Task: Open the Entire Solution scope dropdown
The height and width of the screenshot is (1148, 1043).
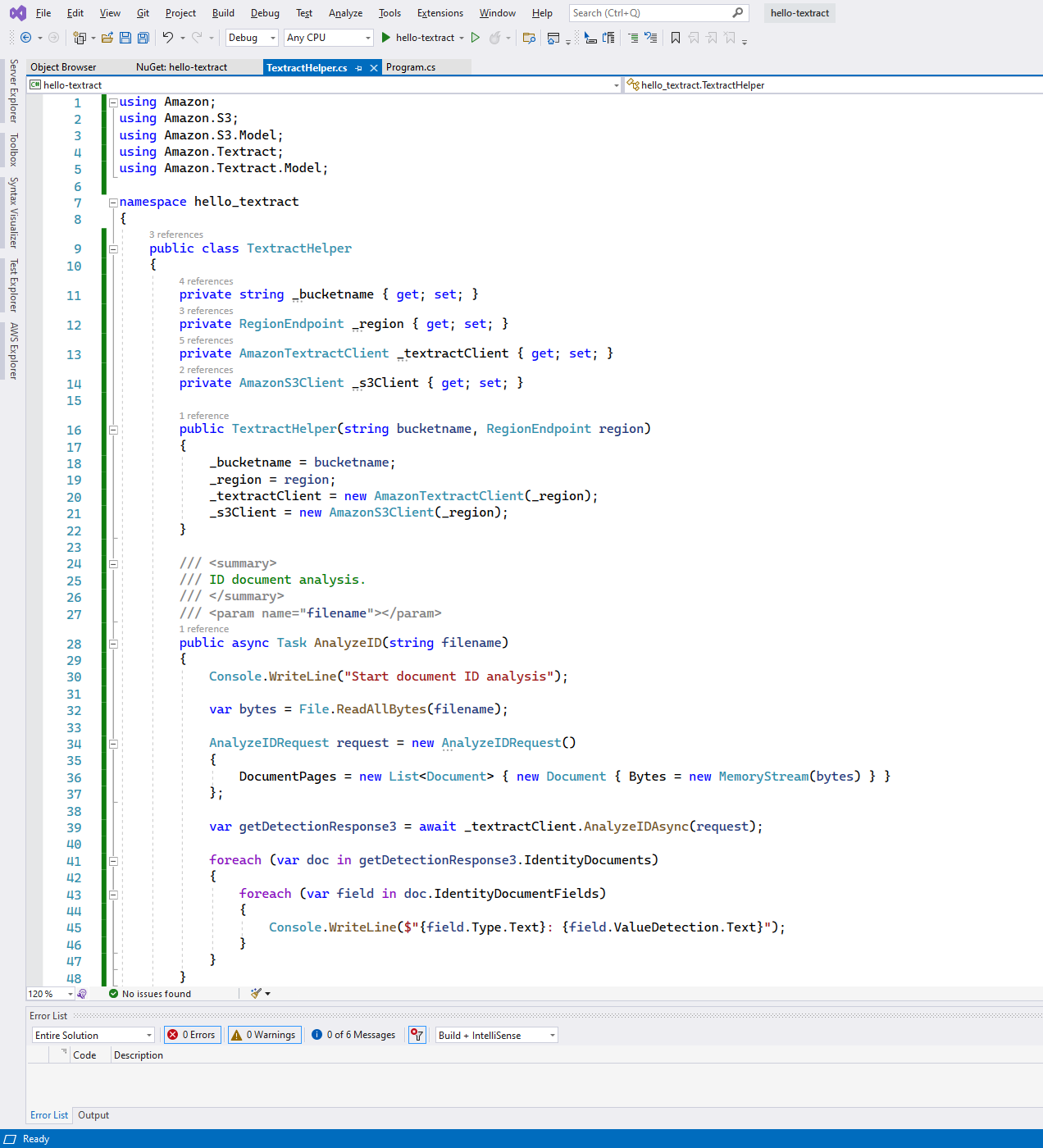Action: tap(93, 1035)
